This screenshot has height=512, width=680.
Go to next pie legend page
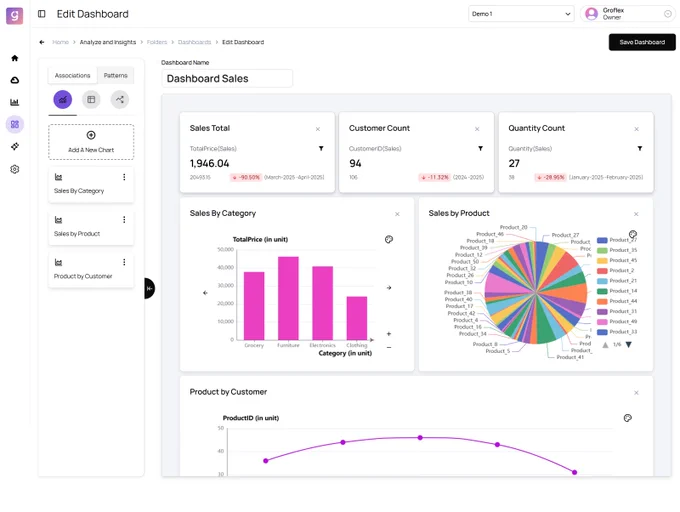628,345
